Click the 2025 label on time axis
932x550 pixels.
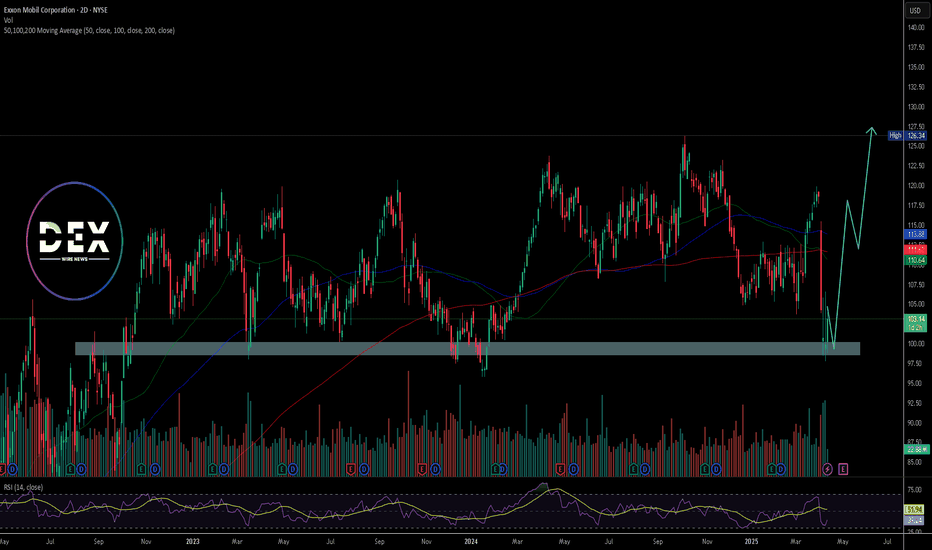pyautogui.click(x=751, y=542)
